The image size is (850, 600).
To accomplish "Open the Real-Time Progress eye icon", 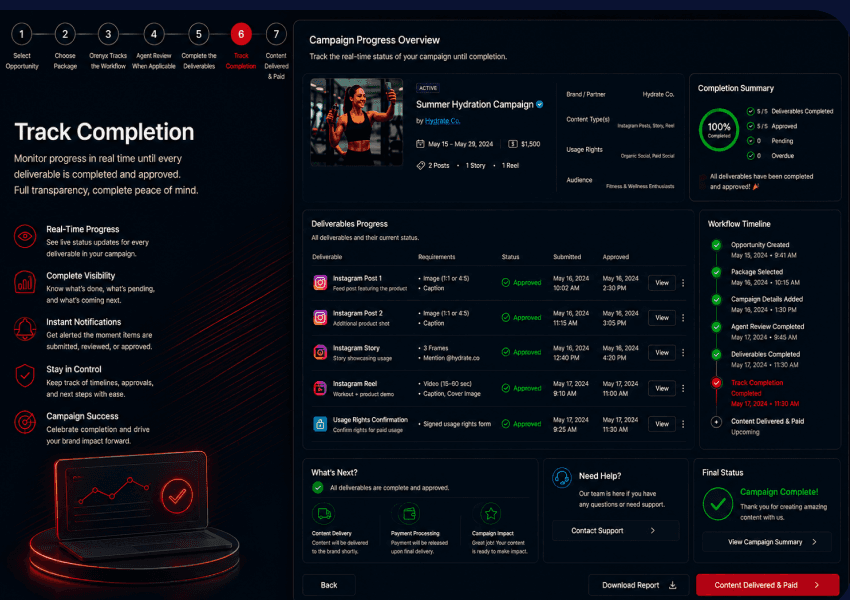I will [25, 236].
